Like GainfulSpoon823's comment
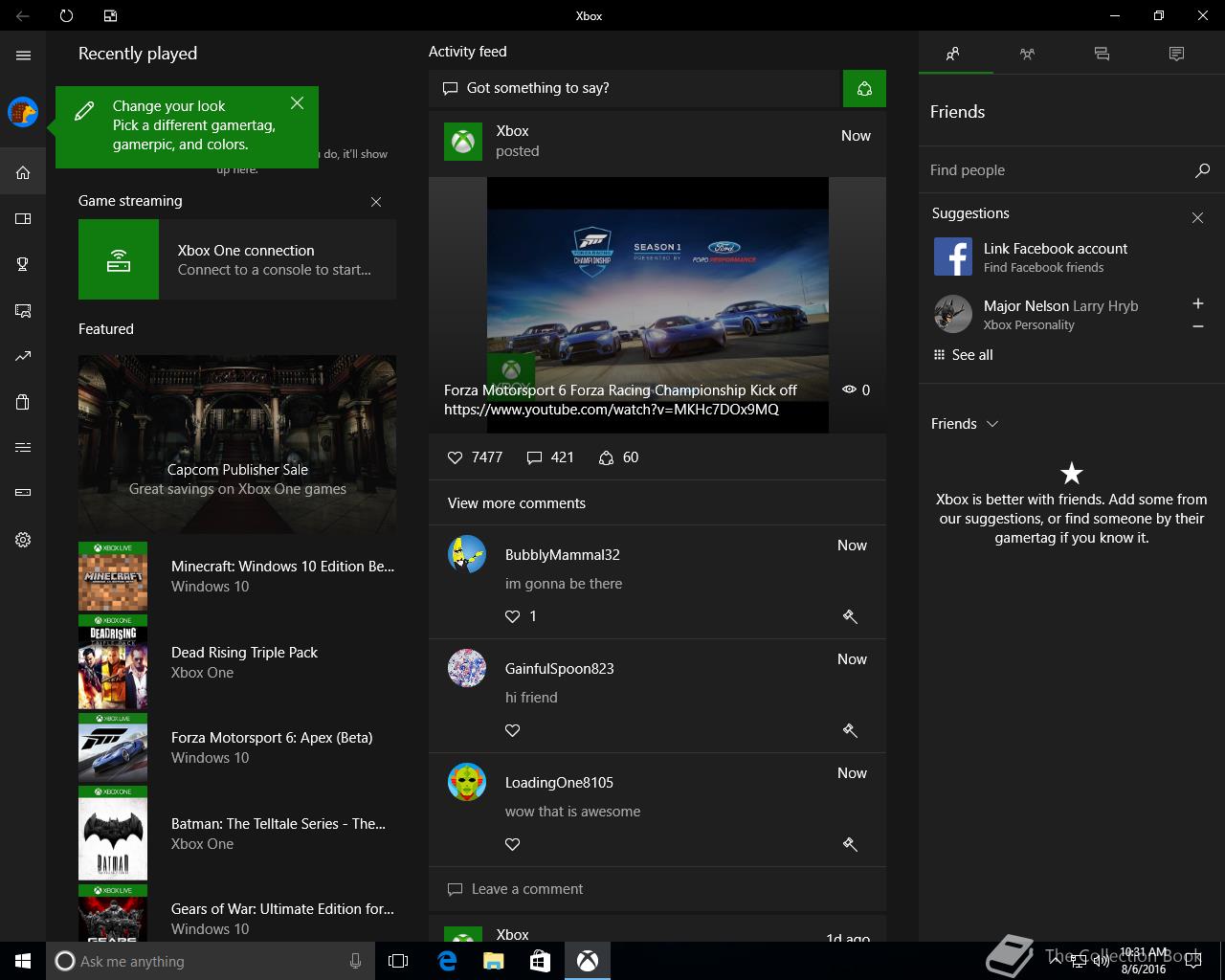This screenshot has width=1225, height=980. [513, 730]
